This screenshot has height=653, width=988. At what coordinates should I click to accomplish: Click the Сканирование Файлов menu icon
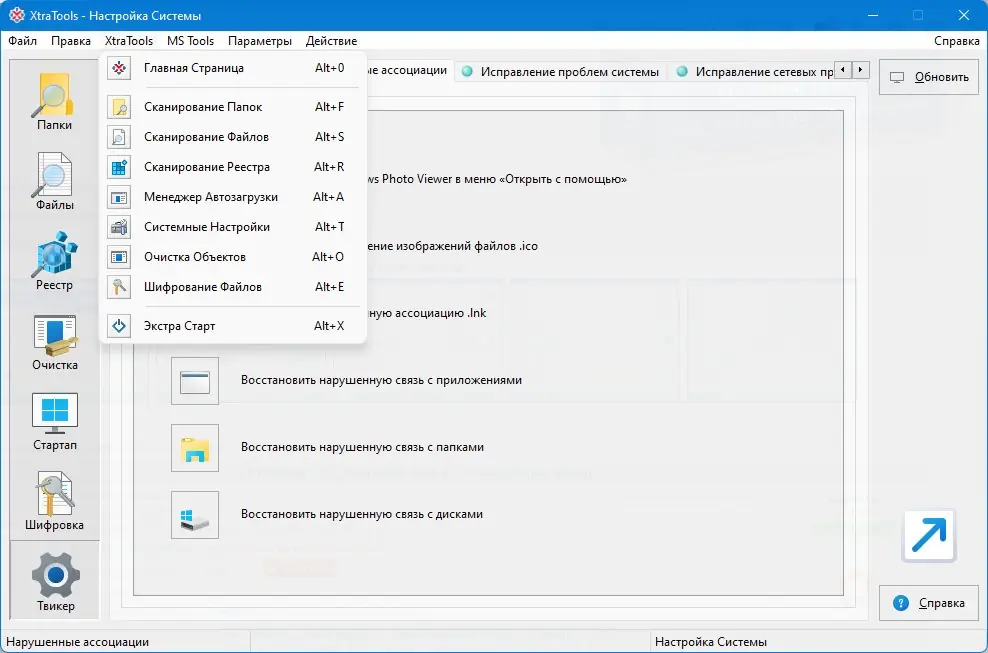[x=119, y=137]
